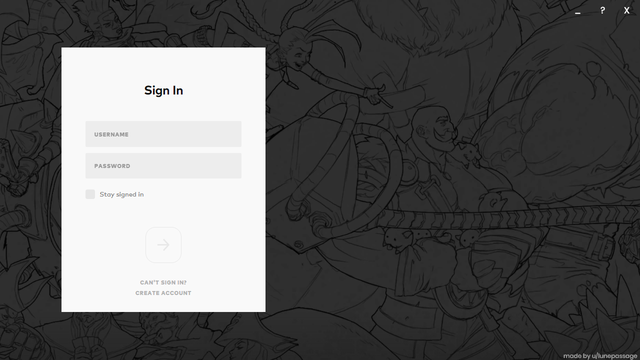Focus the Password input field
The image size is (640, 360).
pos(163,166)
